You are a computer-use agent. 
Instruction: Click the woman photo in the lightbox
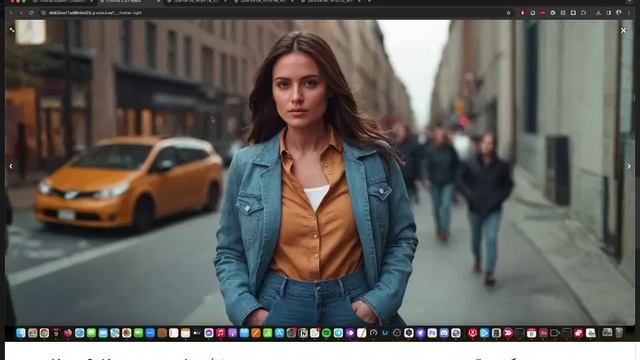click(320, 173)
